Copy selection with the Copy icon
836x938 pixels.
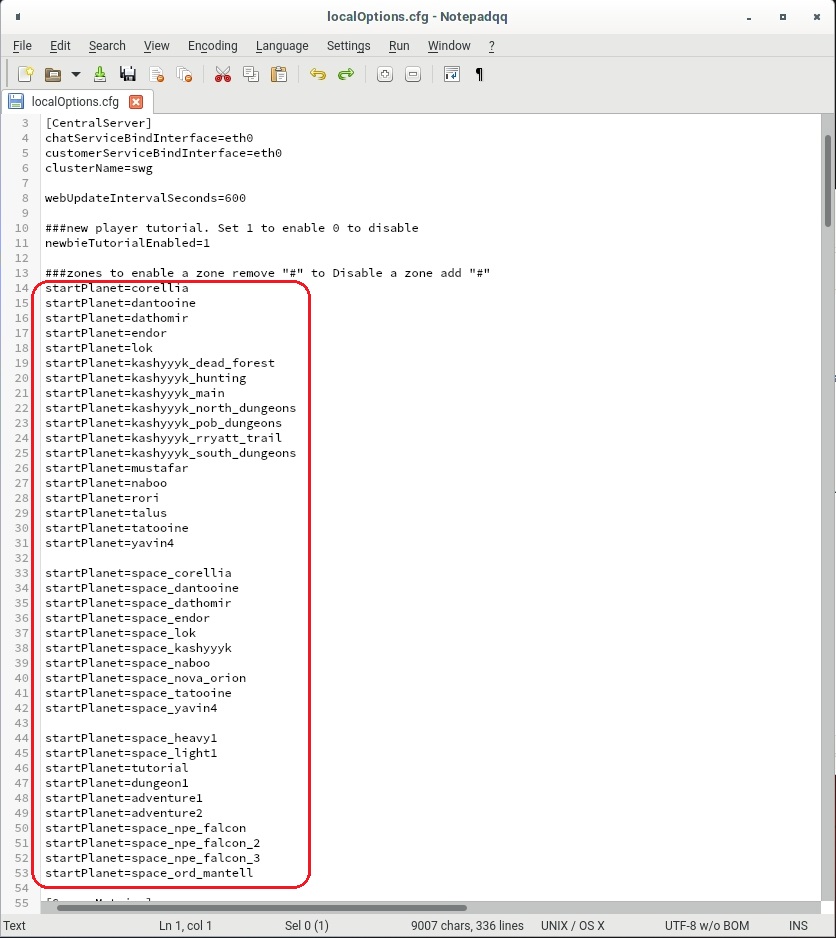251,74
